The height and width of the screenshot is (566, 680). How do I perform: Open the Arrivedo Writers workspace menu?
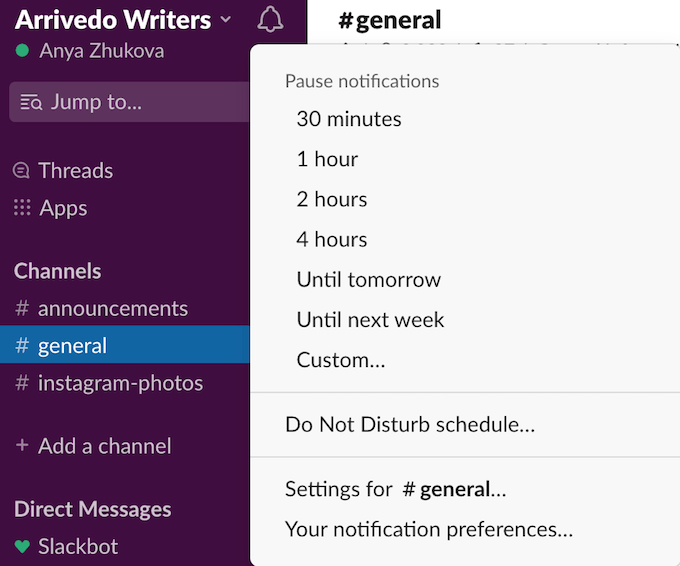tap(123, 20)
